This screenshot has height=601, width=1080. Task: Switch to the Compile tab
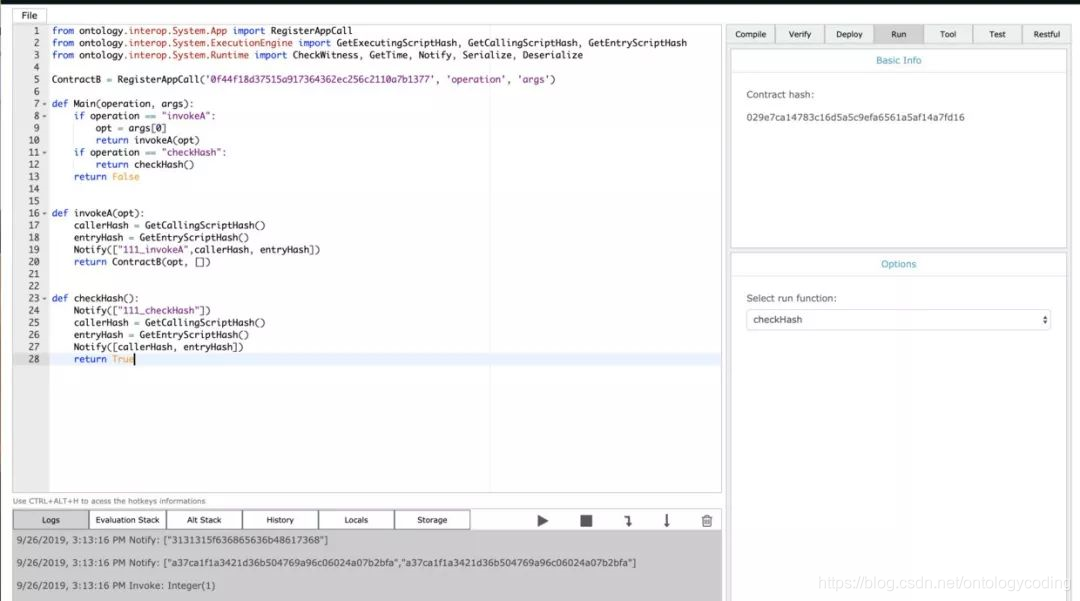[x=750, y=34]
